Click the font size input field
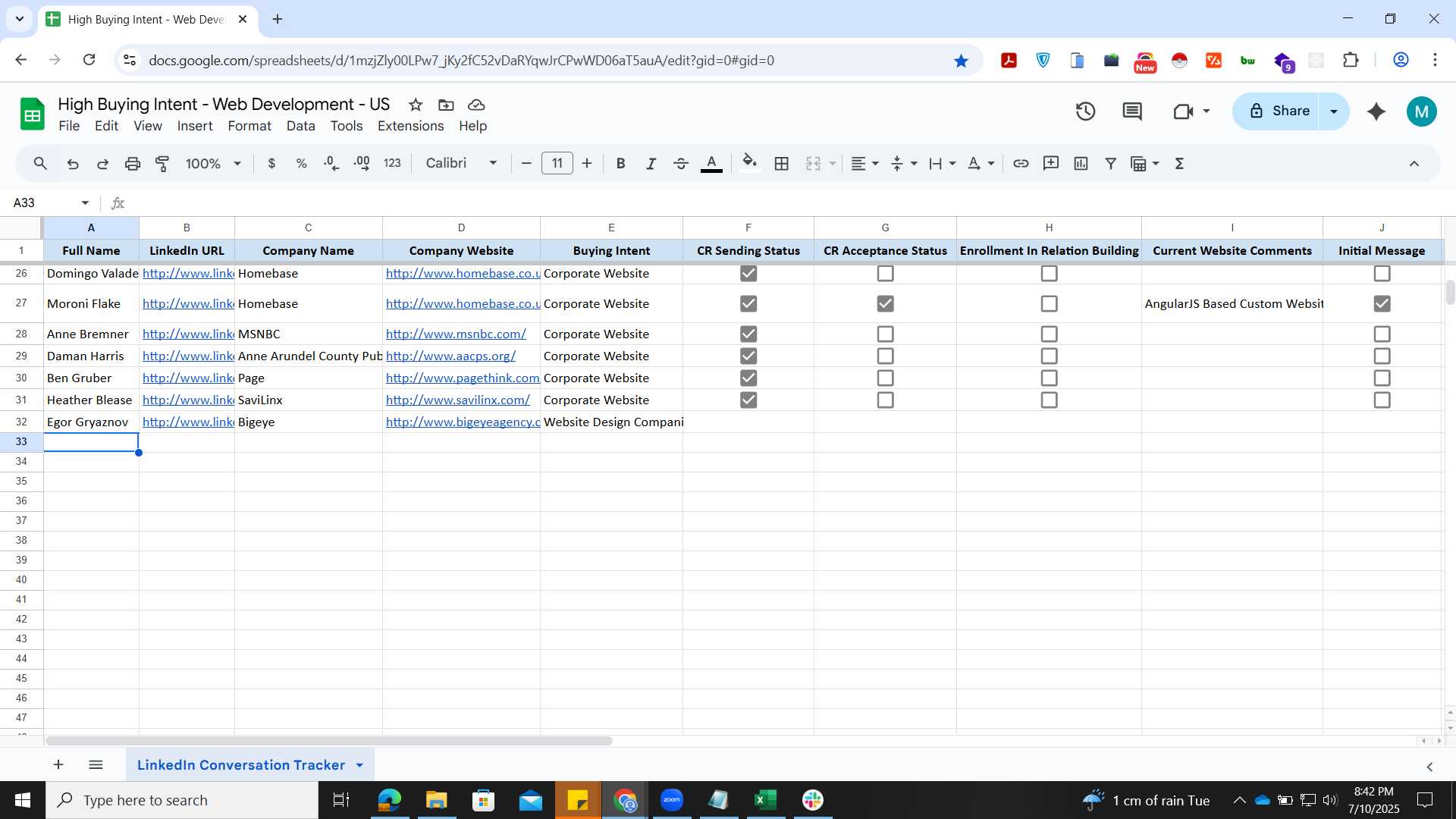This screenshot has width=1456, height=819. 557,163
